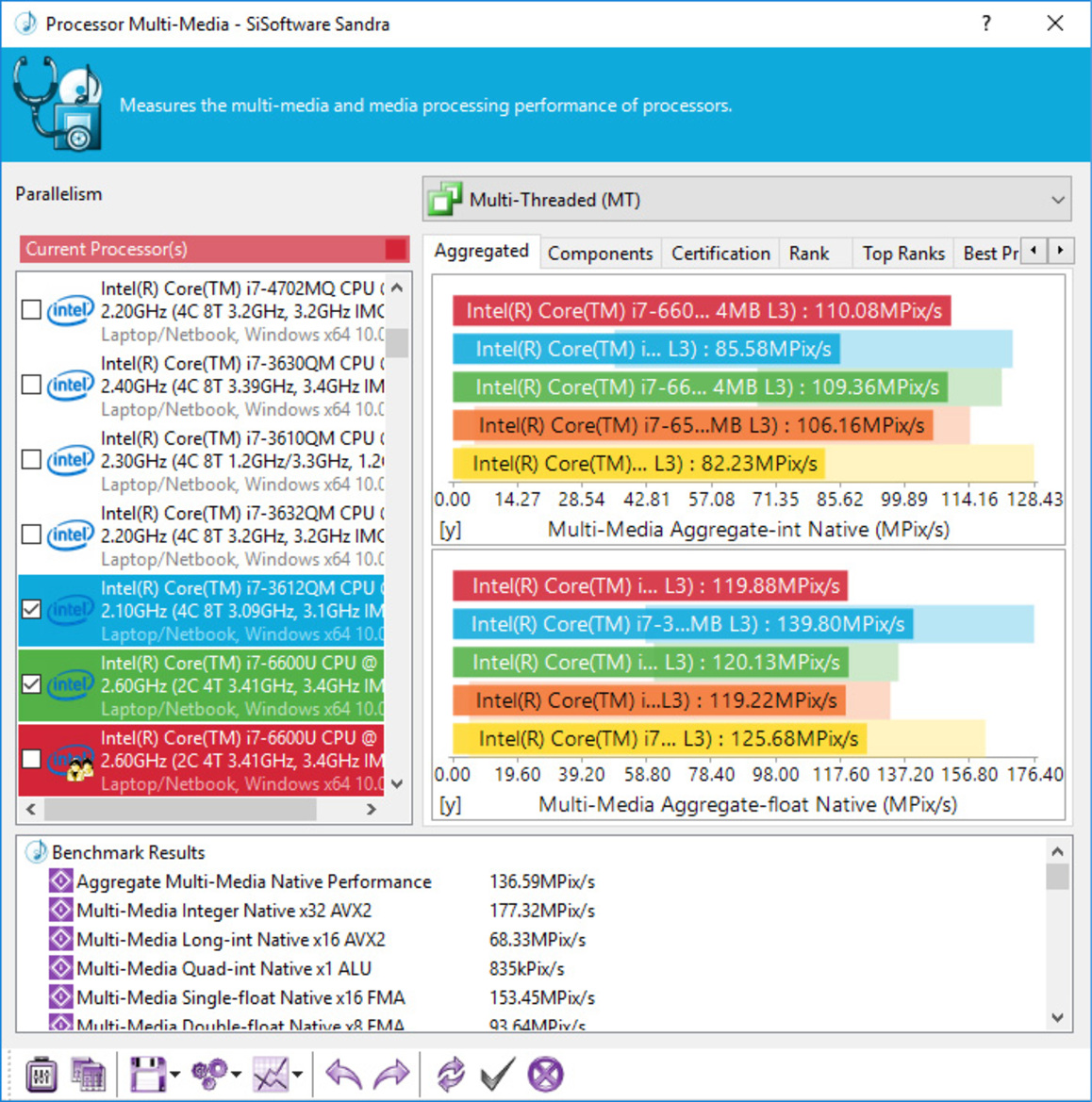Image resolution: width=1092 pixels, height=1102 pixels.
Task: Click the red 110.08MPix/s integer bar
Action: [x=701, y=311]
